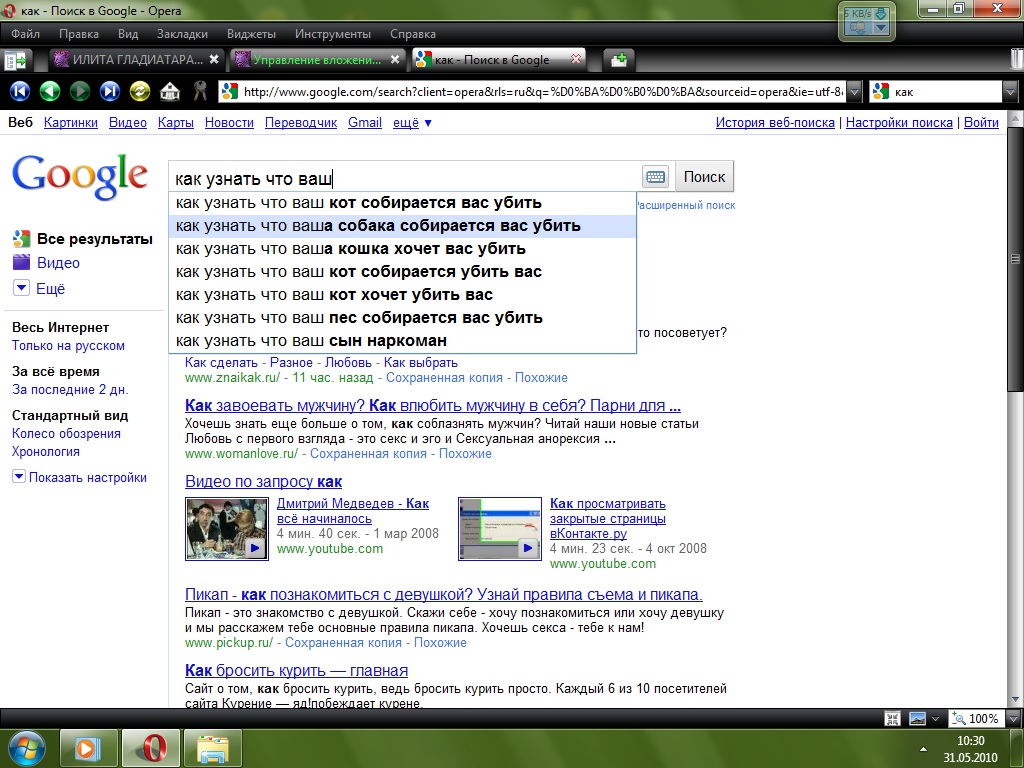Viewport: 1024px width, 768px height.
Task: Play the Дмитрий Медведев video thumbnail
Action: click(x=227, y=528)
